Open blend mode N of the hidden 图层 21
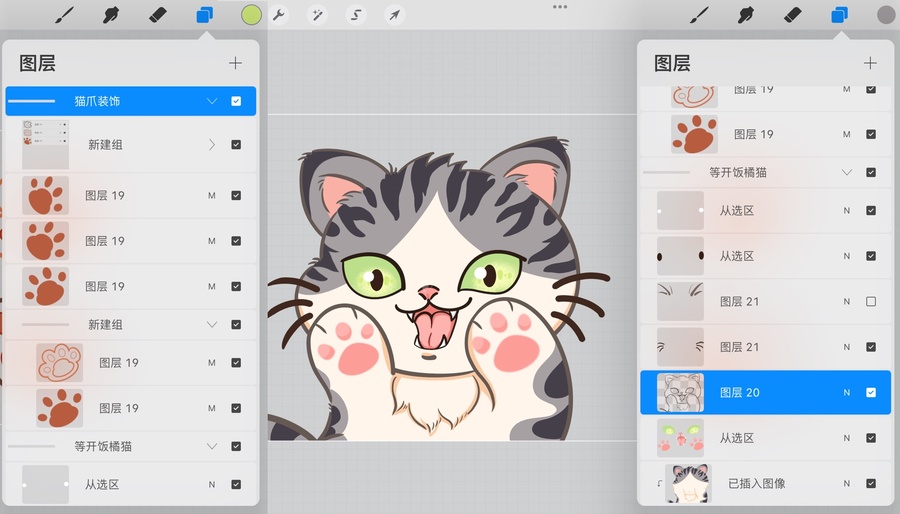Image resolution: width=900 pixels, height=514 pixels. coord(847,302)
